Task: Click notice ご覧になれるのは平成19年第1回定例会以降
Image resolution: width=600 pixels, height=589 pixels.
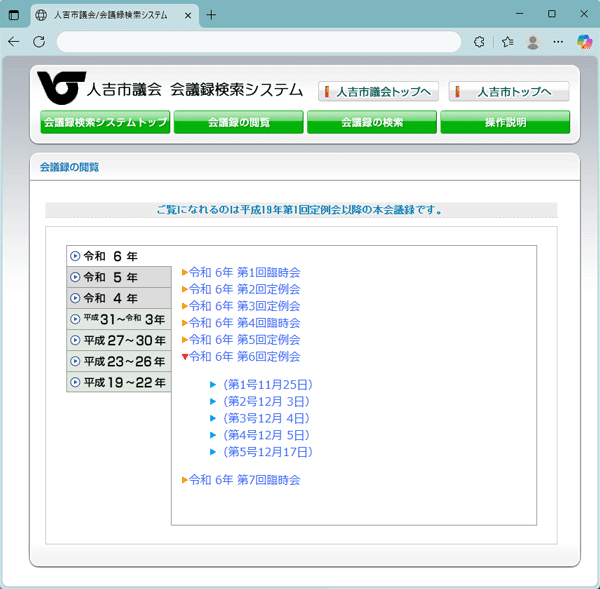Action: pos(299,210)
